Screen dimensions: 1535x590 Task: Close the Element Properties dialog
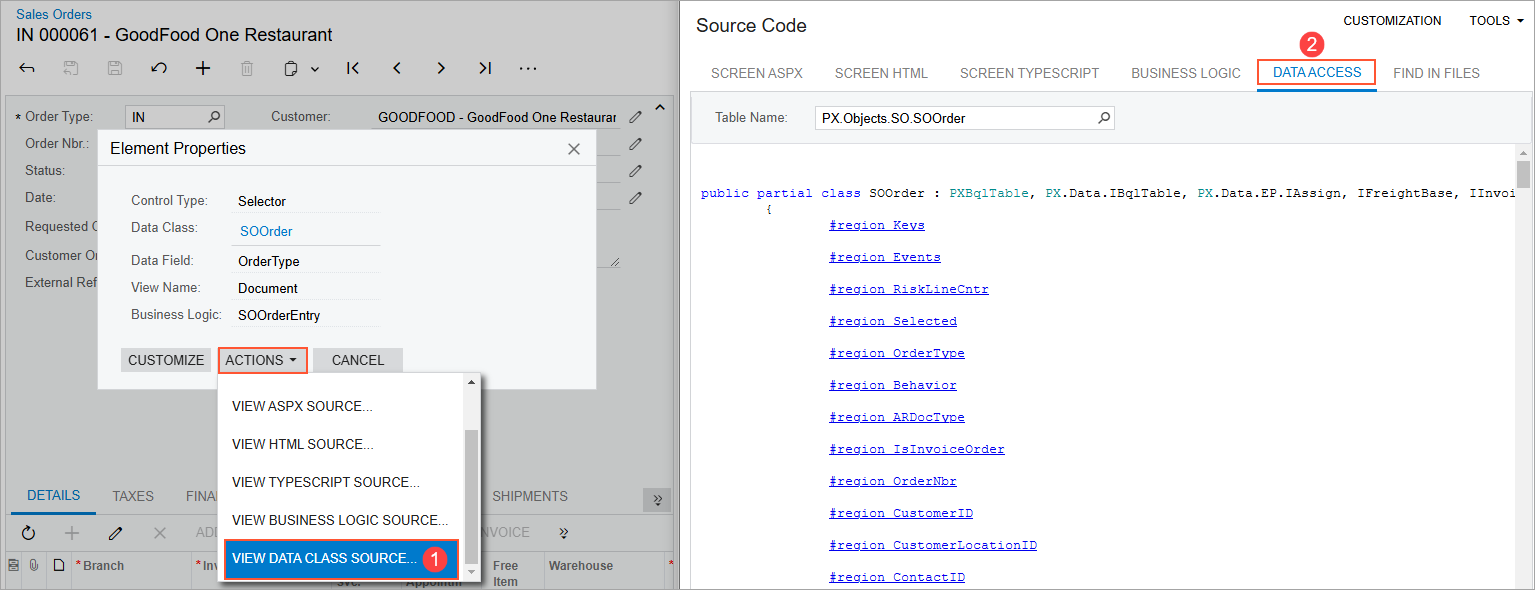point(574,149)
